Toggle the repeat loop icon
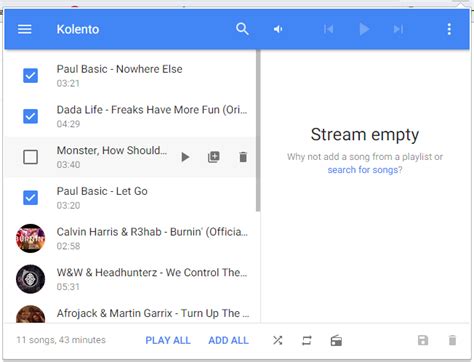Image resolution: width=474 pixels, height=362 pixels. 307,340
